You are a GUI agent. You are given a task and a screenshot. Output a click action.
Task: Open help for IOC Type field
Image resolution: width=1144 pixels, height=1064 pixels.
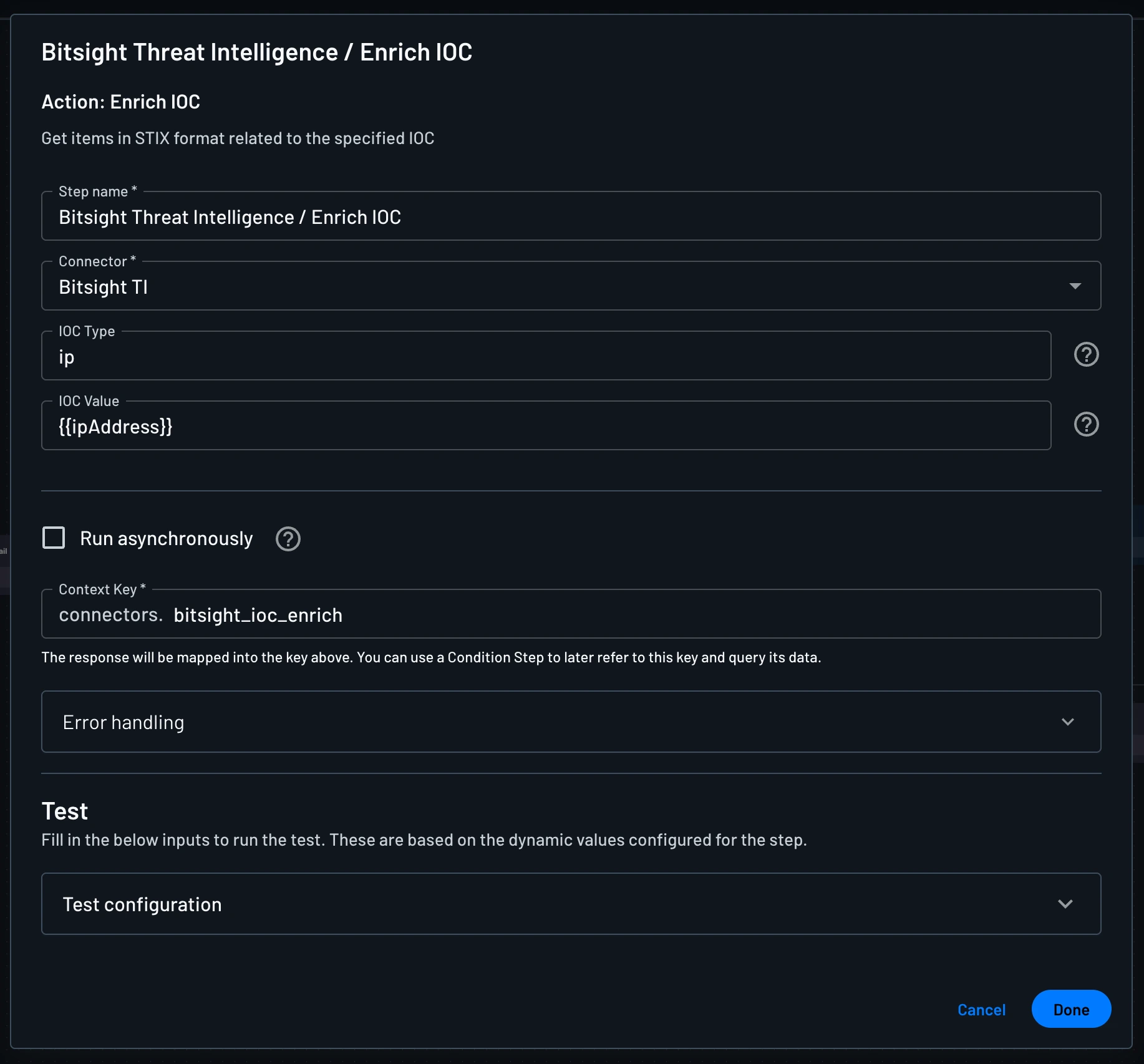coord(1086,355)
